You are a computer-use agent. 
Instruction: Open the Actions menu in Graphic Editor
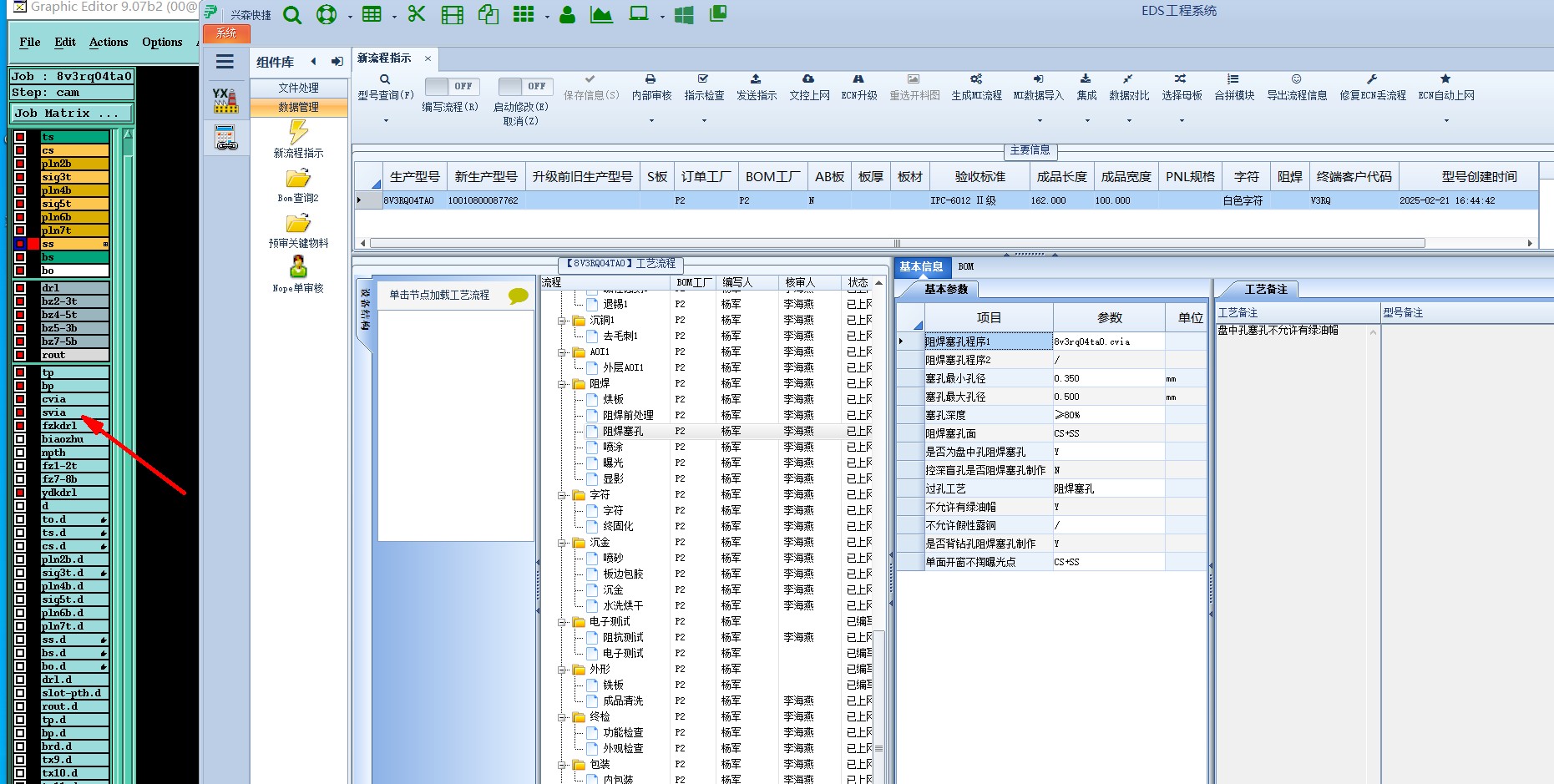click(x=109, y=42)
